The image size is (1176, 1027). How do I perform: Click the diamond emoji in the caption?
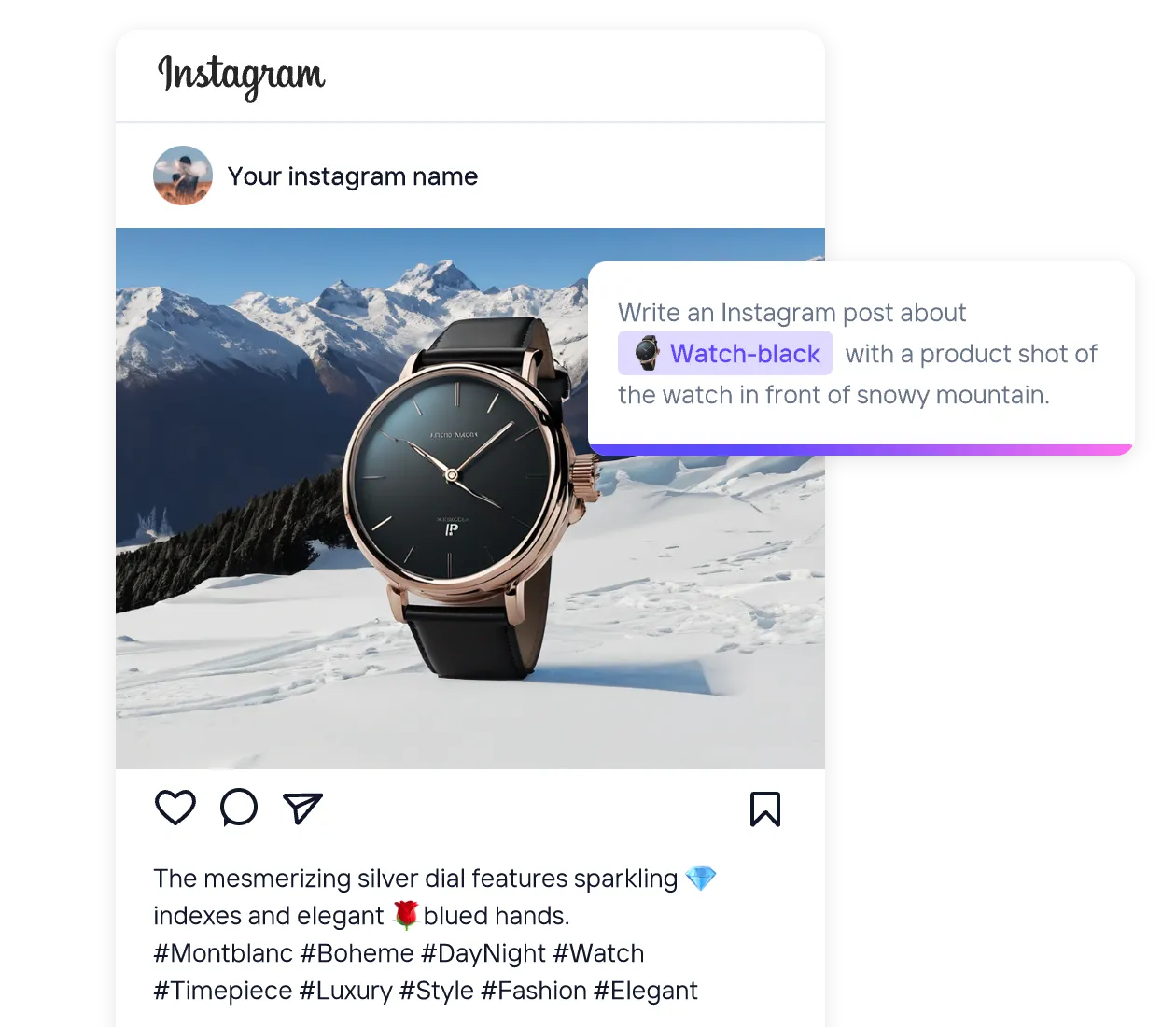(x=701, y=878)
